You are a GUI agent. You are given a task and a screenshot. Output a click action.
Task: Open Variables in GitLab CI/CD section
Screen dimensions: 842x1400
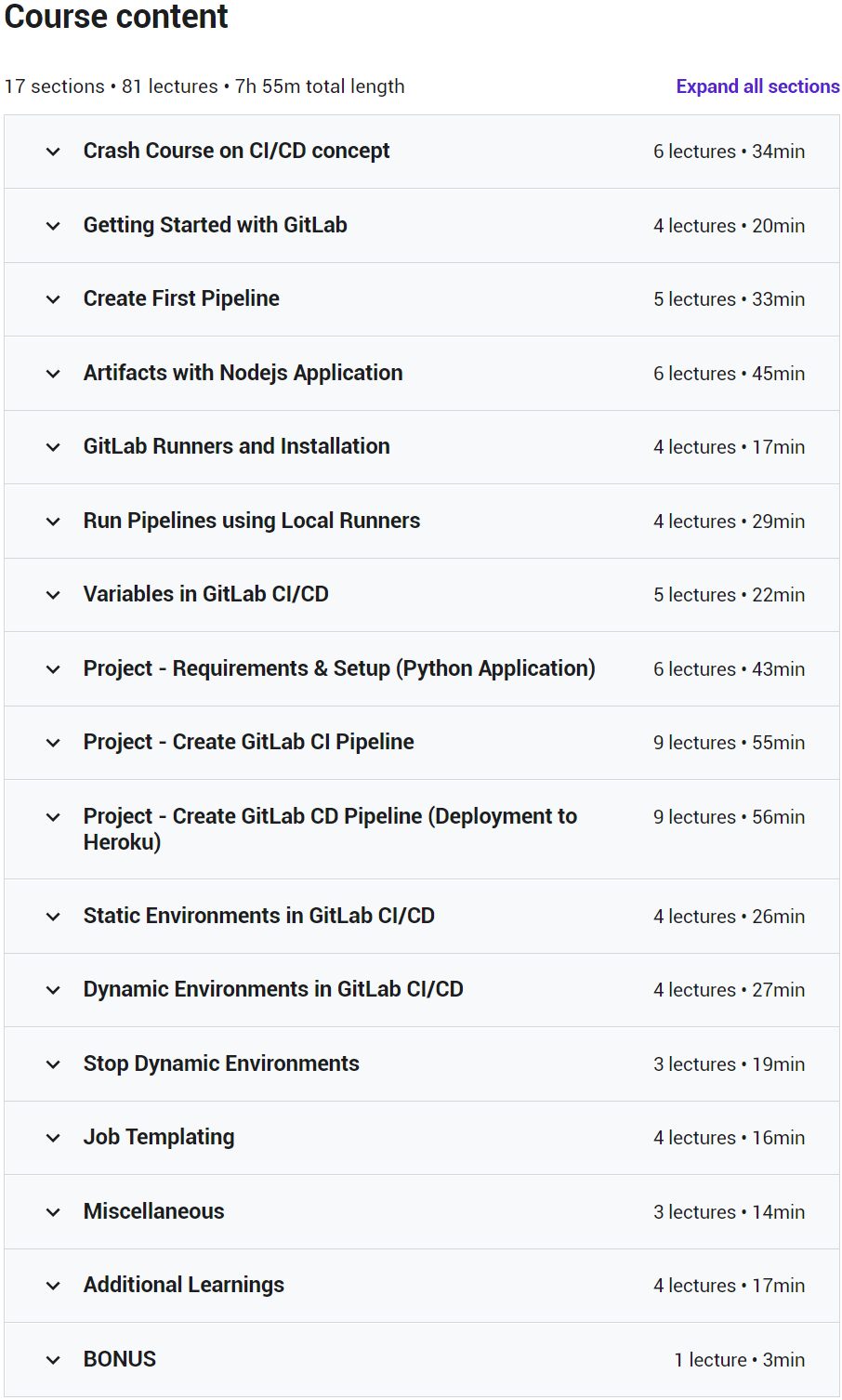[x=205, y=594]
